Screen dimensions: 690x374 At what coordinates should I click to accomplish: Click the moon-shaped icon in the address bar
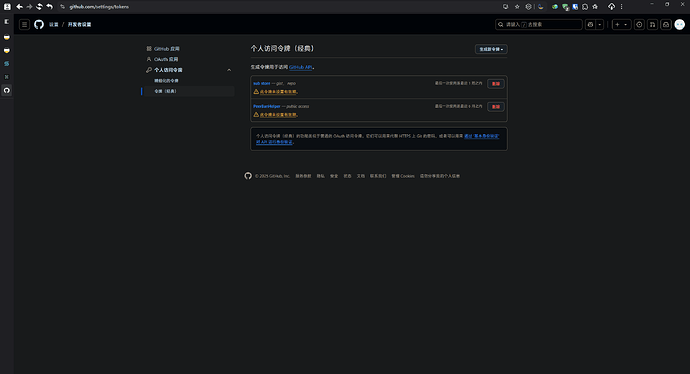(541, 7)
